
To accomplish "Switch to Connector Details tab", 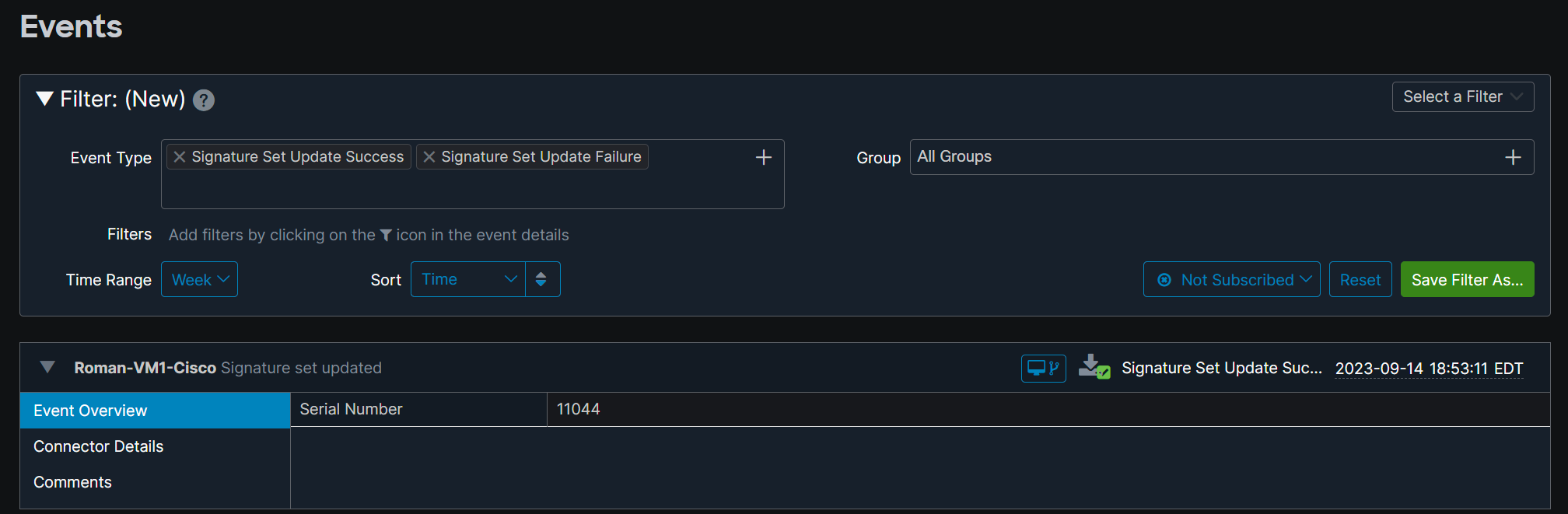I will pos(99,446).
